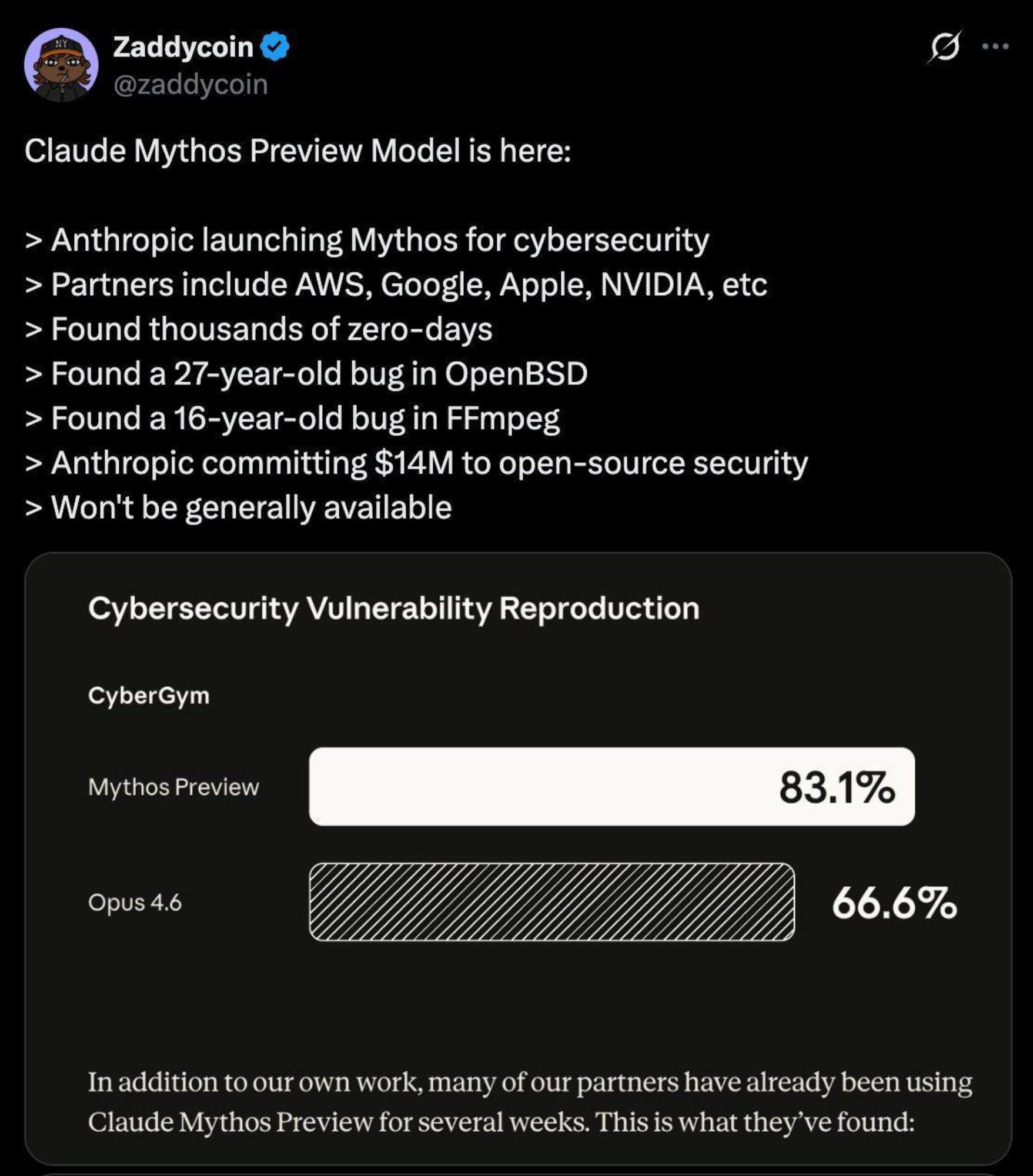
Task: Click the 66.6% score label
Action: (894, 903)
